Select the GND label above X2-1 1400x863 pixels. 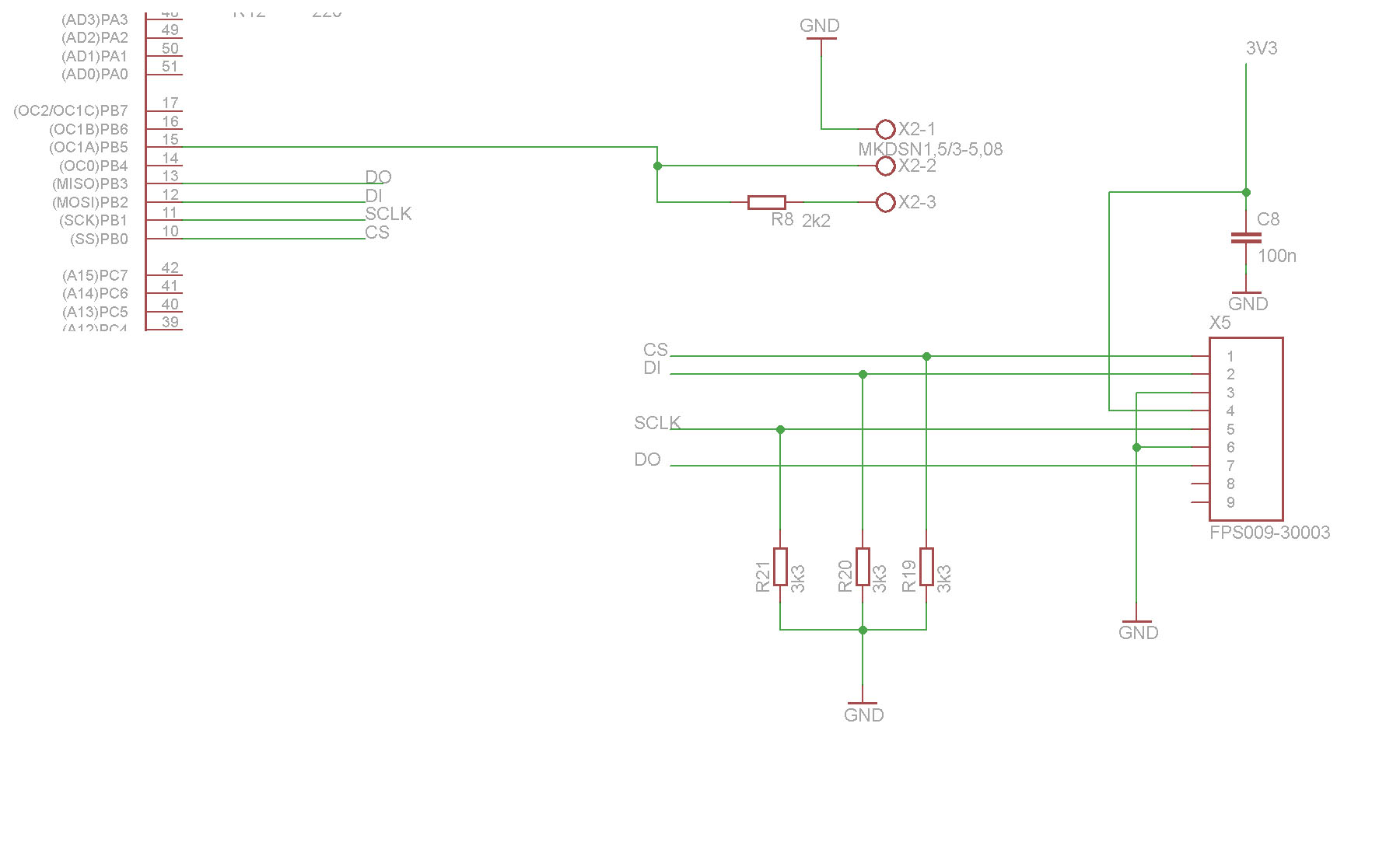pos(820,26)
